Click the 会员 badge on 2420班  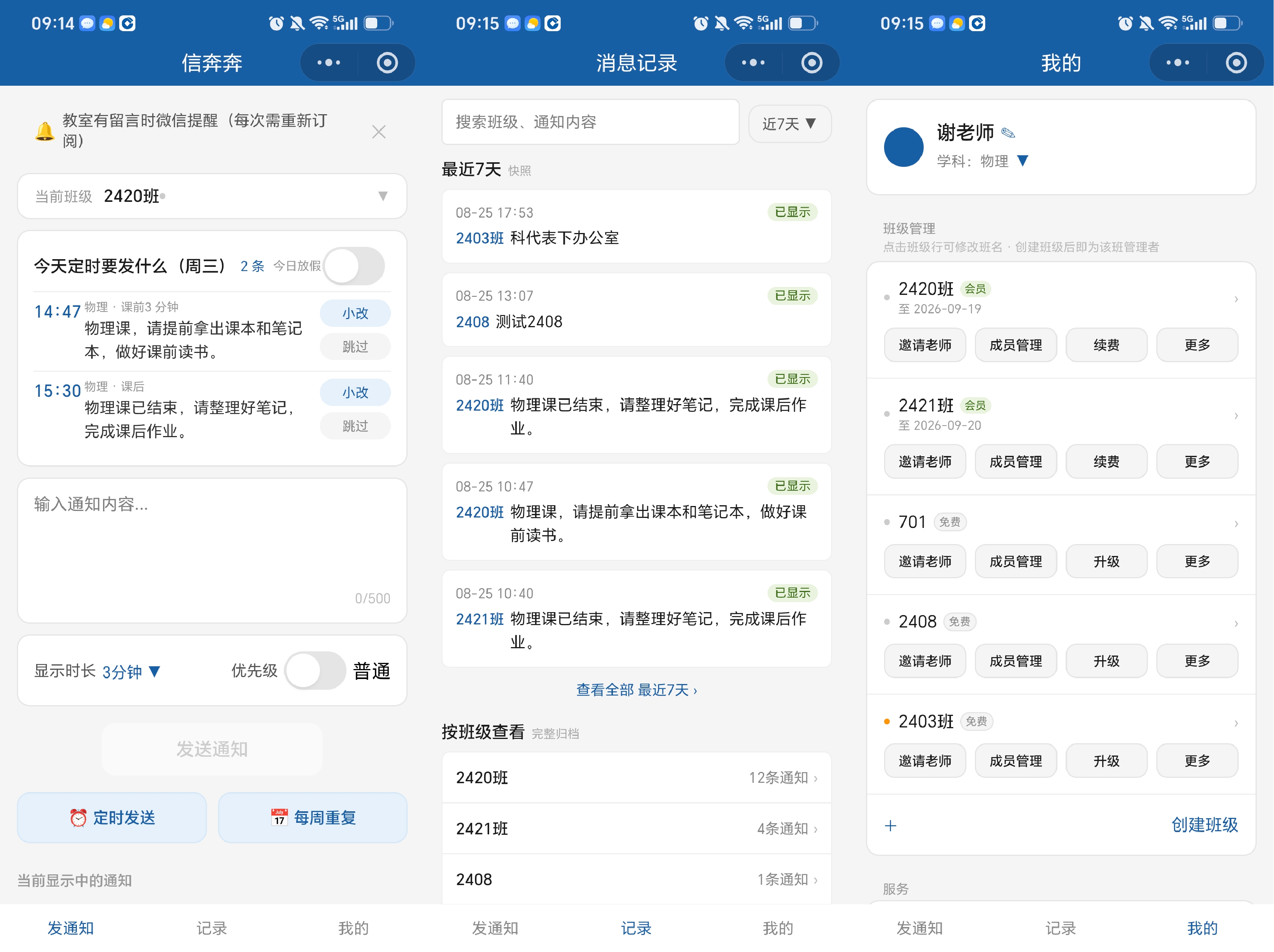coord(975,288)
